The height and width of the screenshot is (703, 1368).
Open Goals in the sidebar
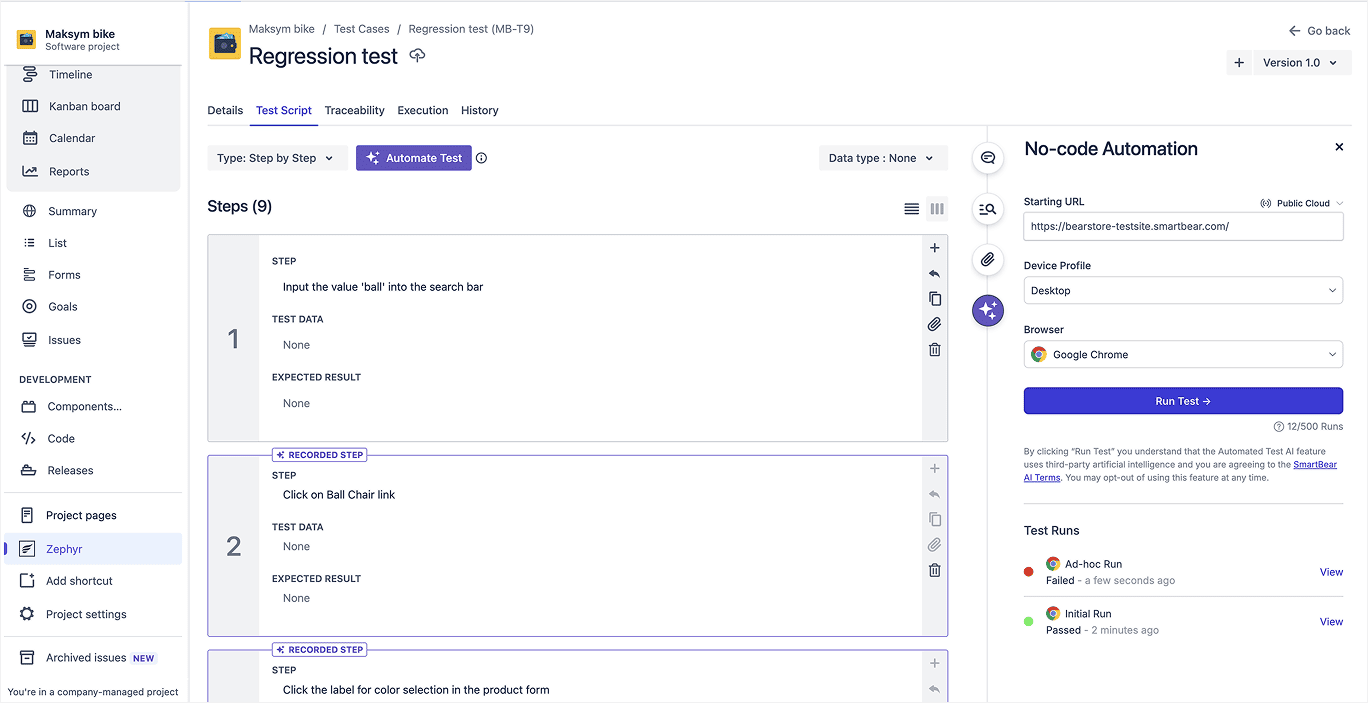pyautogui.click(x=62, y=307)
